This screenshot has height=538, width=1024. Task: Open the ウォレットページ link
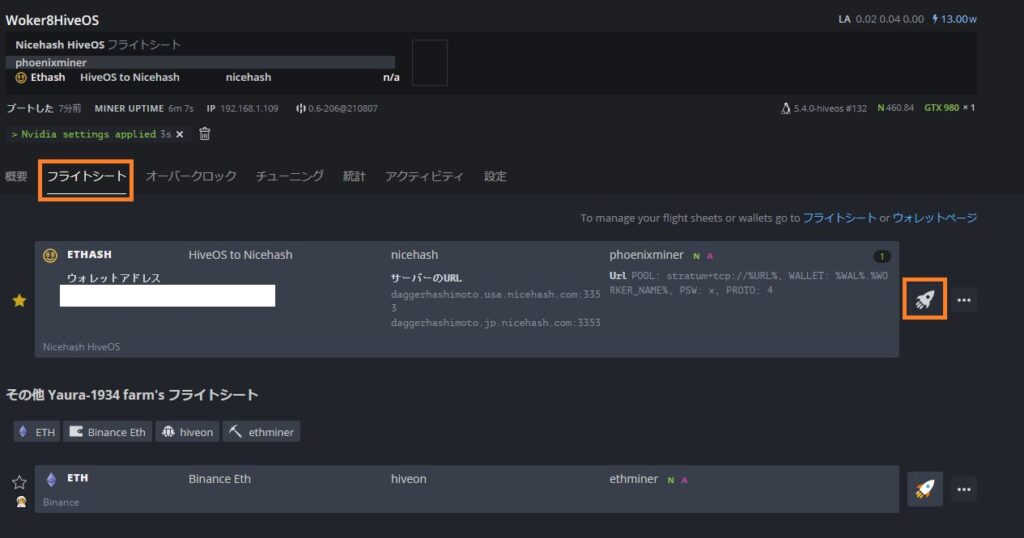coord(935,217)
